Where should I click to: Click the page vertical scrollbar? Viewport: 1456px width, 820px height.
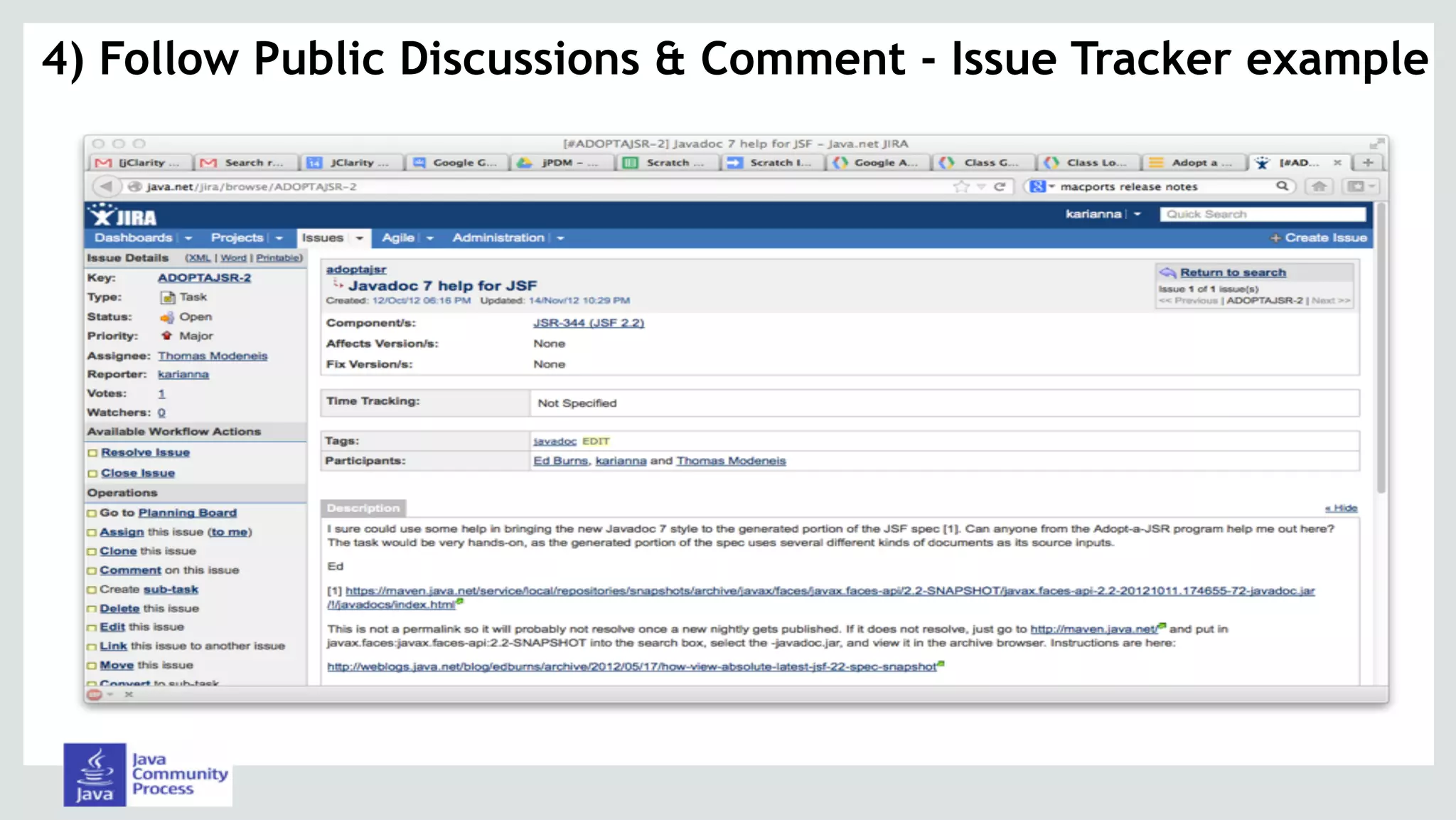[x=1381, y=348]
